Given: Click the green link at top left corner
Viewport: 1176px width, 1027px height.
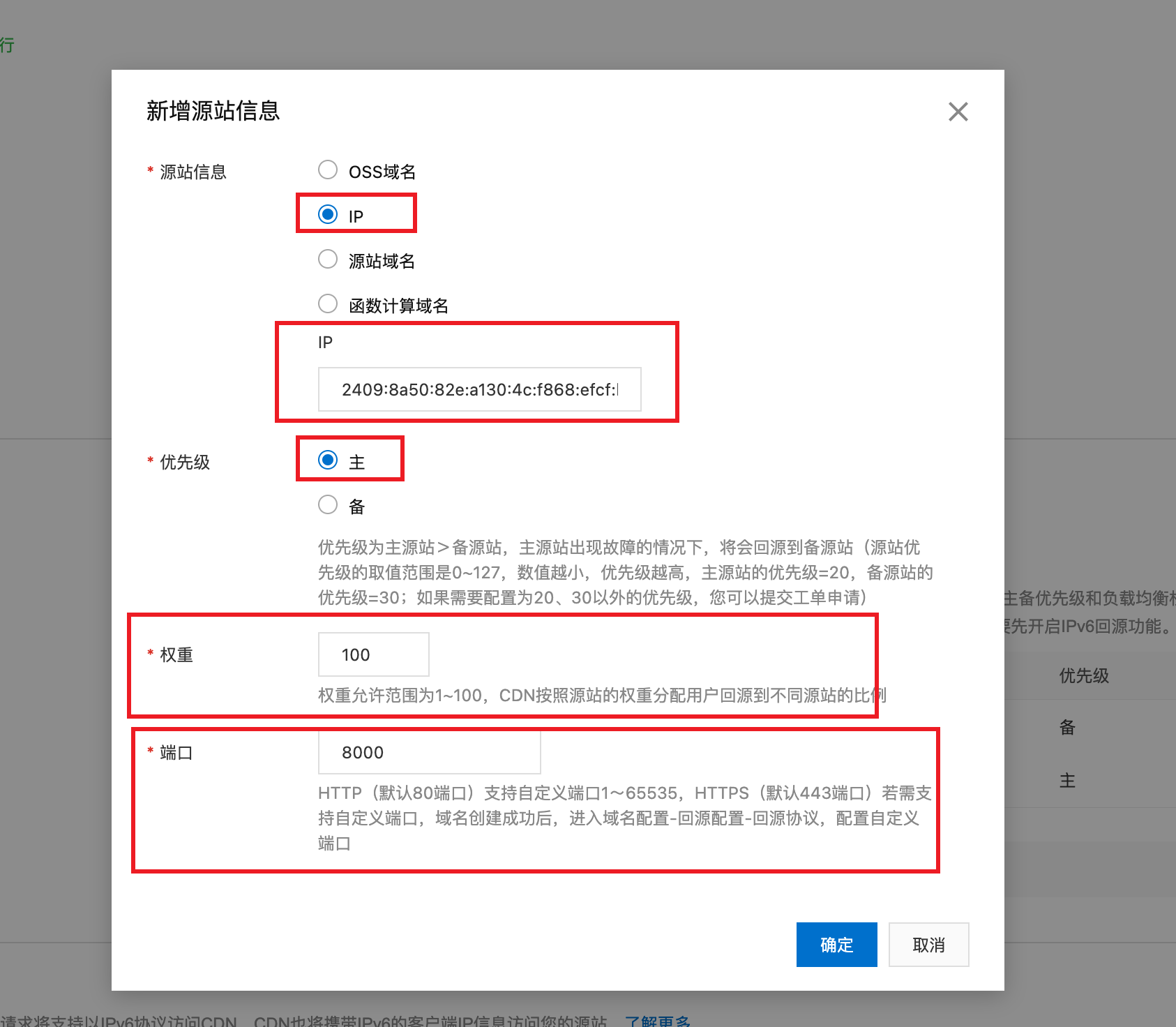Looking at the screenshot, I should 8,45.
